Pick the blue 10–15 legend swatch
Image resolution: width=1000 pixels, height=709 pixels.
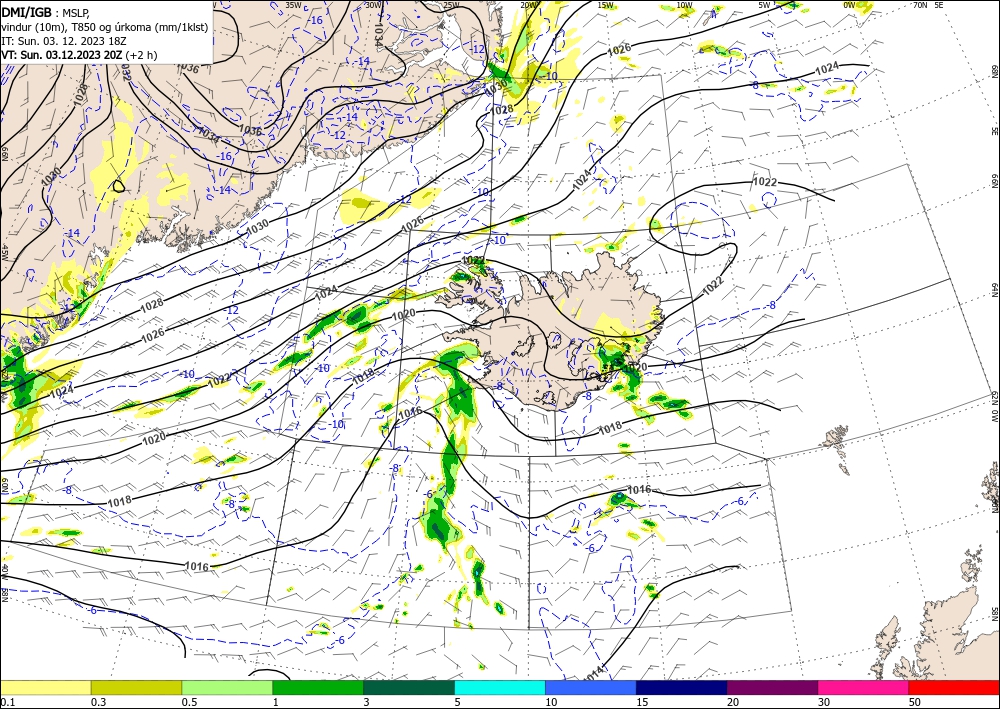591,687
